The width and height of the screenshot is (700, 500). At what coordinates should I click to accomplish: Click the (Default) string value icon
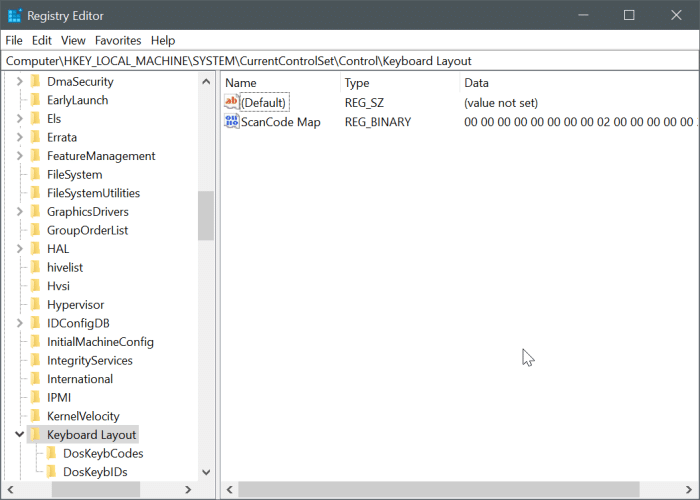tap(232, 103)
